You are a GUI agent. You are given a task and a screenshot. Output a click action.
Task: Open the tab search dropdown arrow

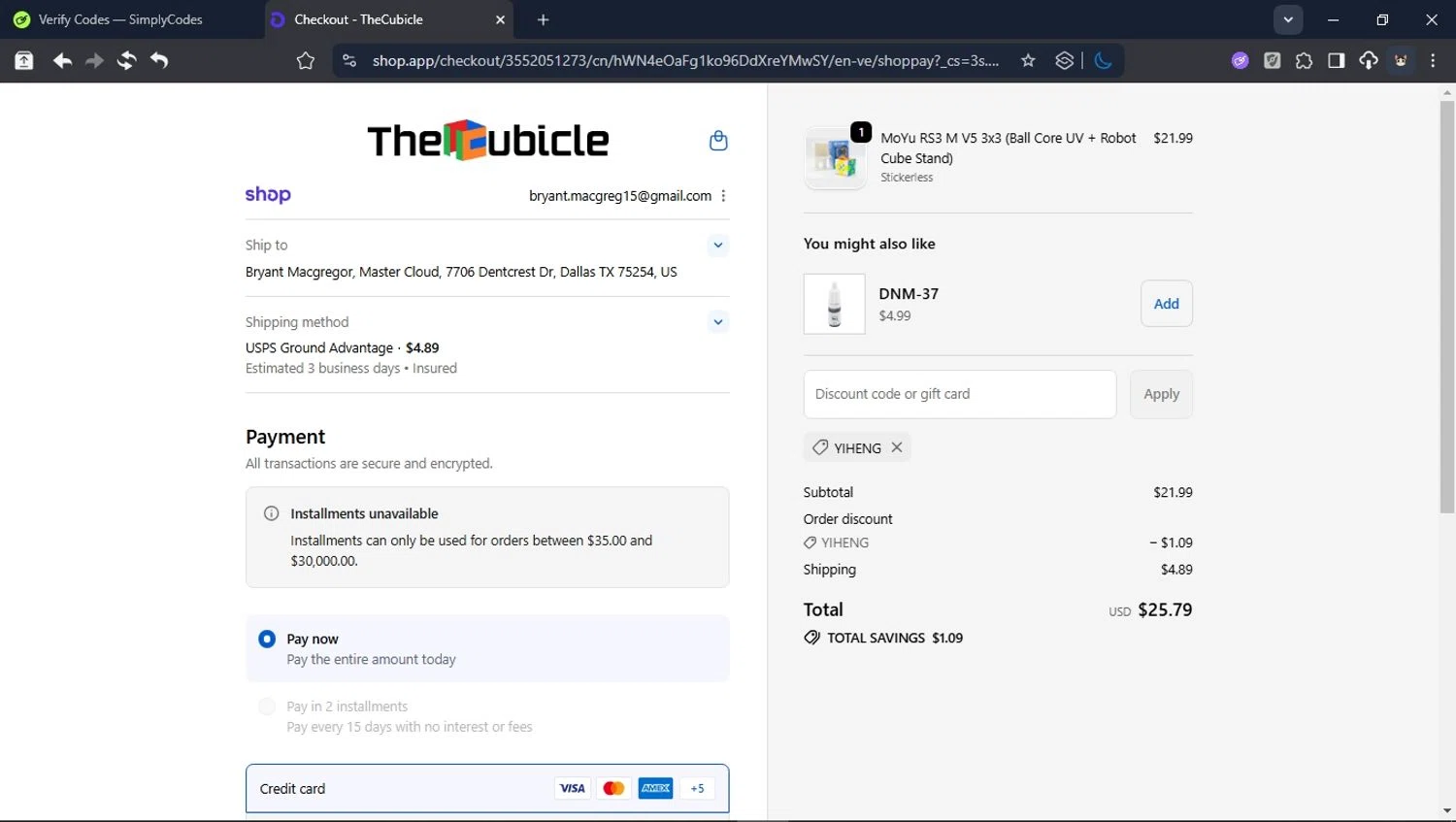(1288, 19)
